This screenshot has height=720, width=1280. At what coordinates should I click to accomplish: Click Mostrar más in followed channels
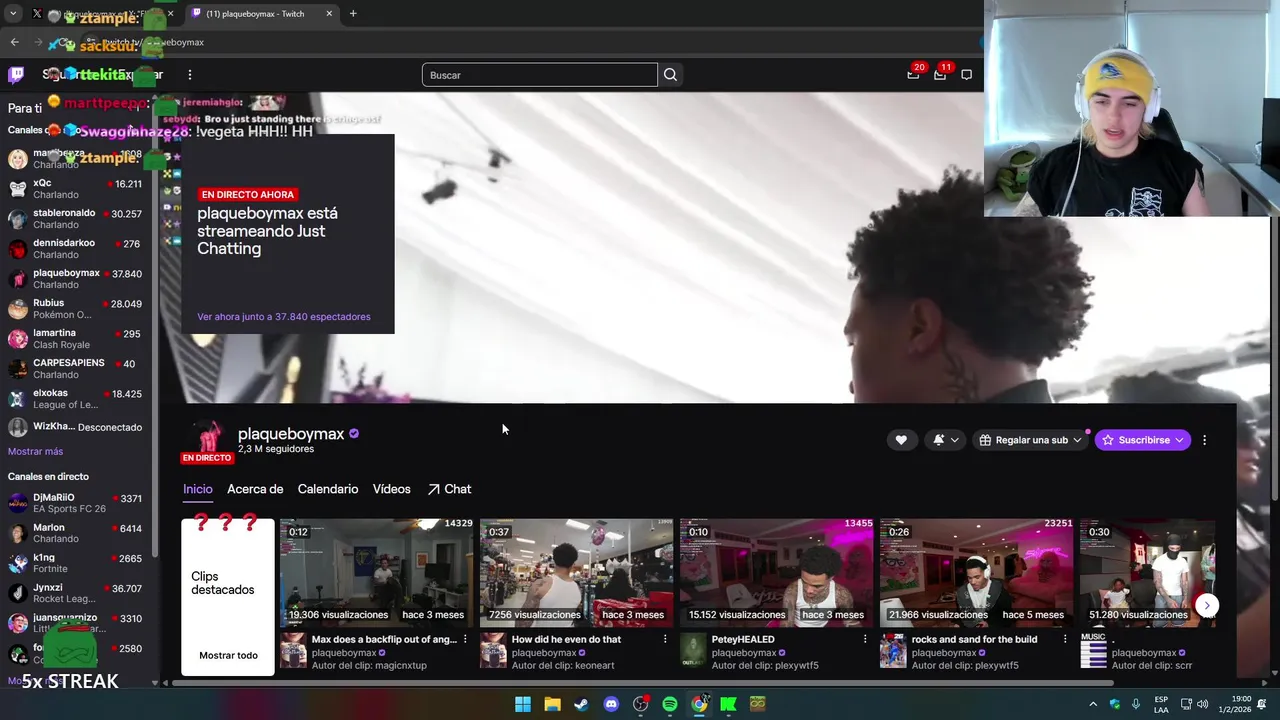35,451
